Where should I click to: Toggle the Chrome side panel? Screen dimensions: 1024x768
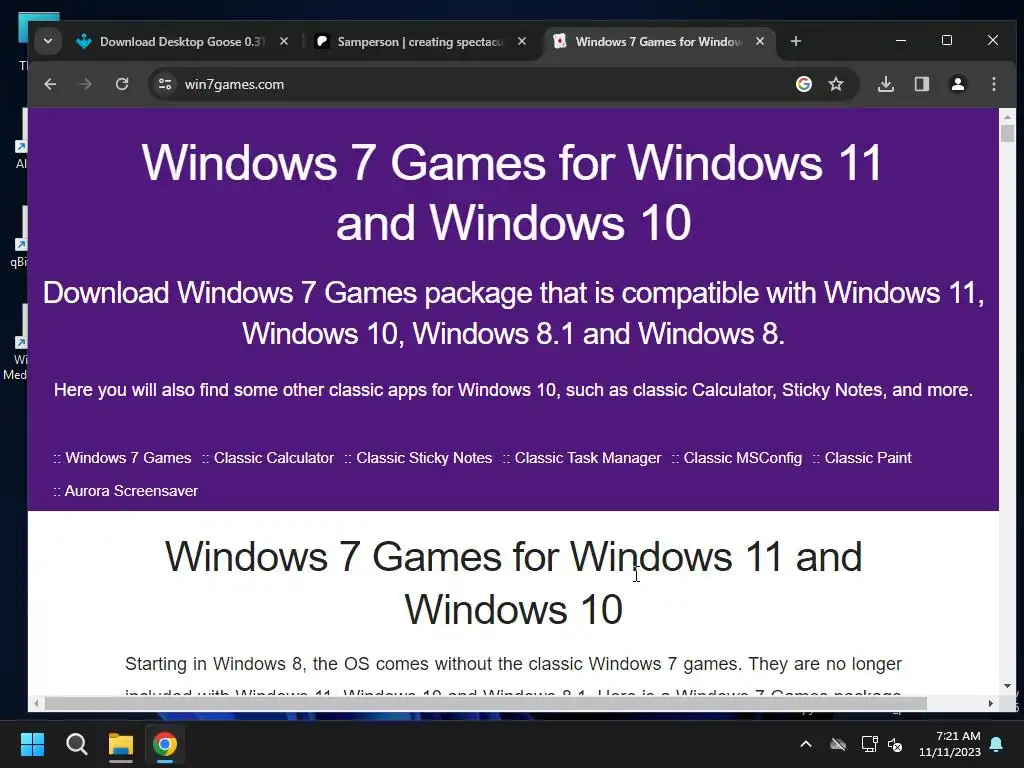point(921,84)
